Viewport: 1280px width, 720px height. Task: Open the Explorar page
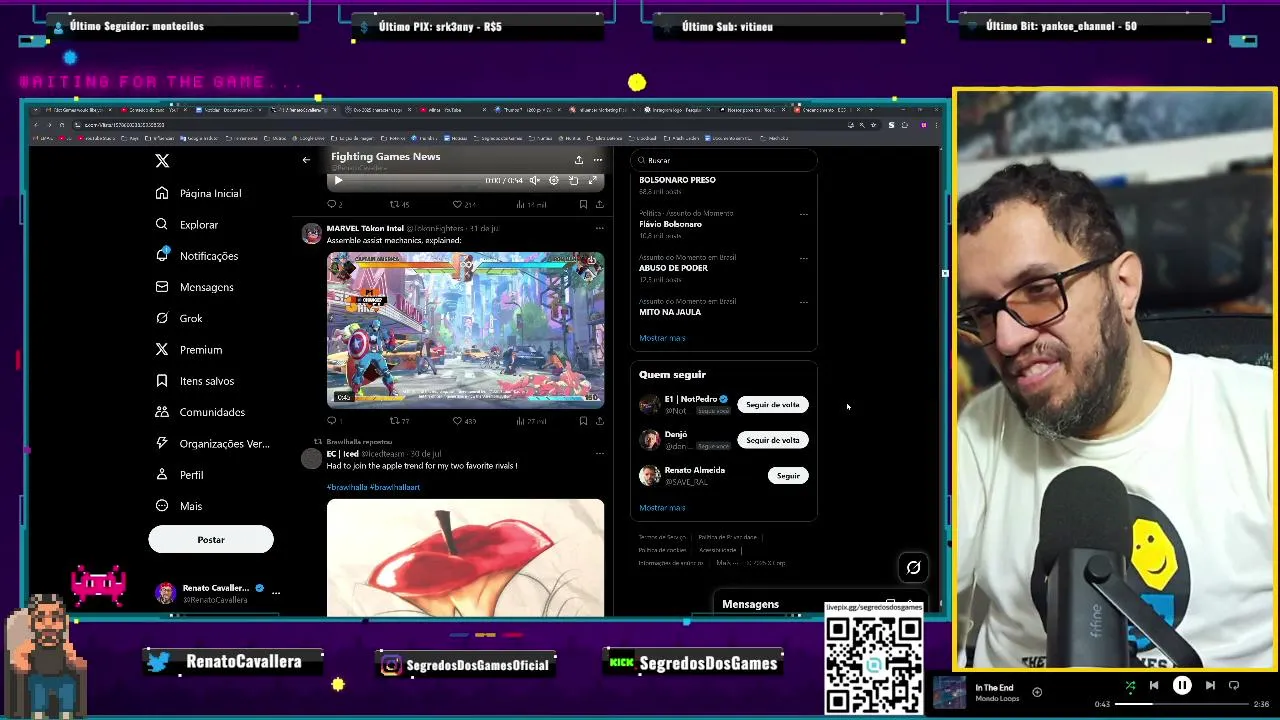point(187,225)
